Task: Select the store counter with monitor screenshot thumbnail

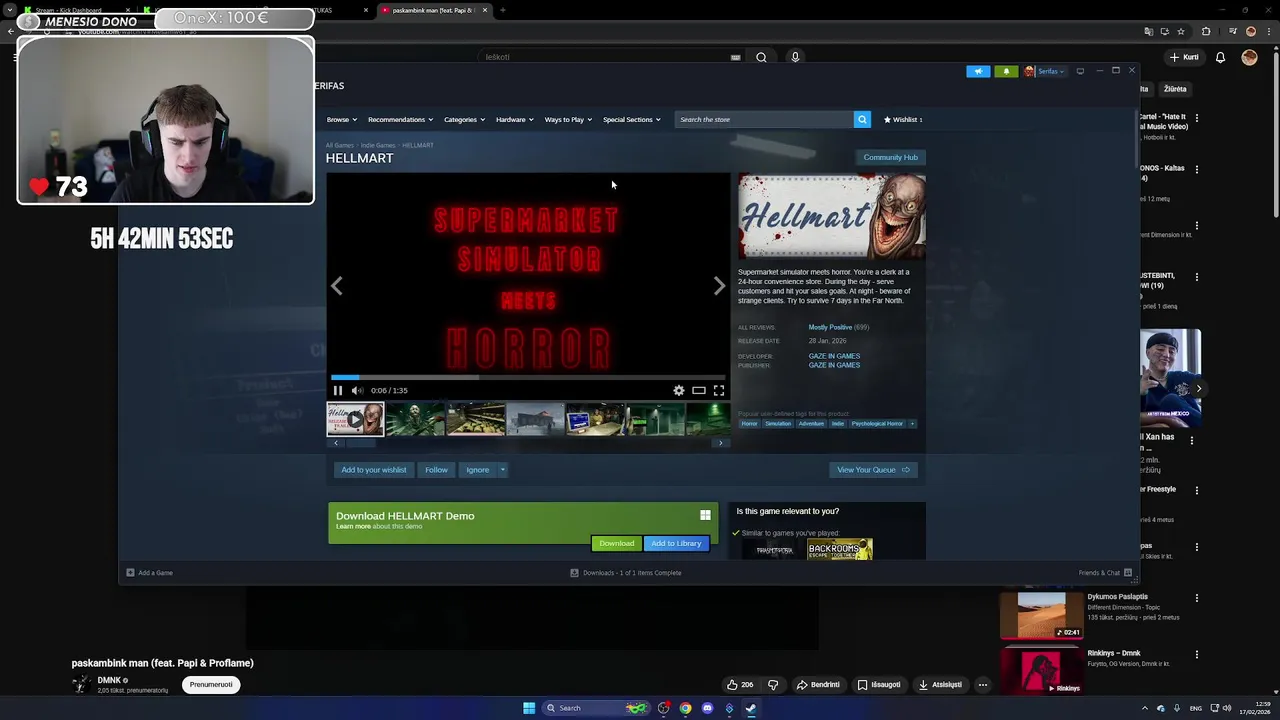Action: click(x=595, y=419)
